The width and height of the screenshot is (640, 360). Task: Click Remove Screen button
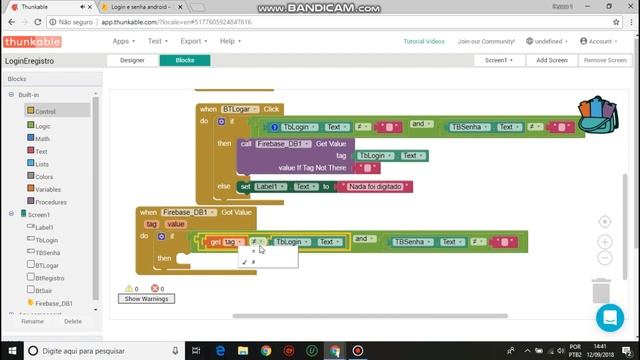point(605,60)
